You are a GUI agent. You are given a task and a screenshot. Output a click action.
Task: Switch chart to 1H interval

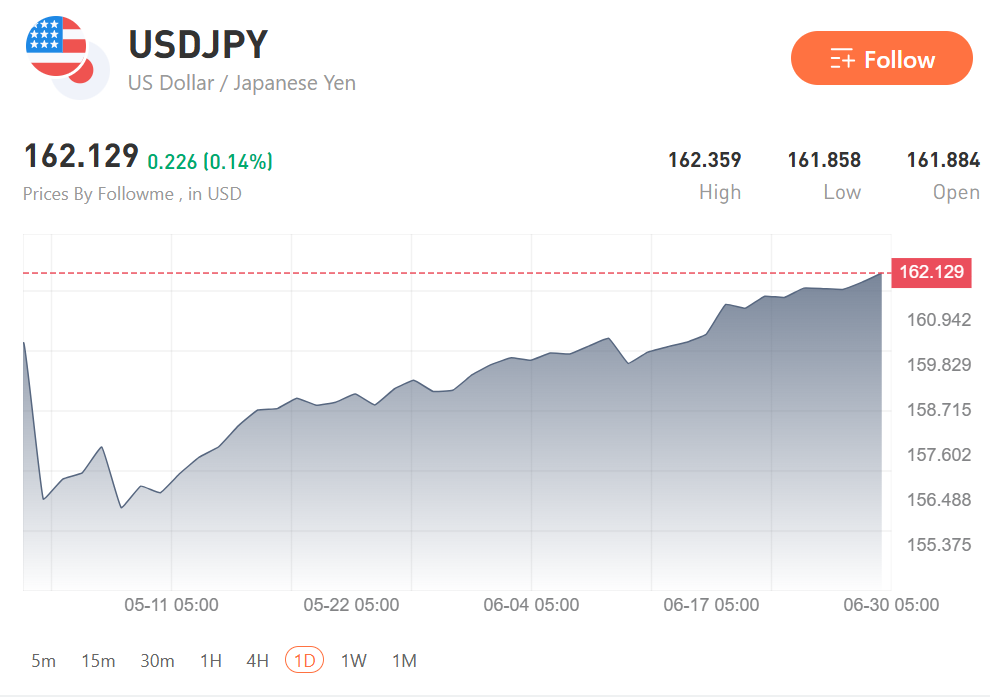coord(210,660)
